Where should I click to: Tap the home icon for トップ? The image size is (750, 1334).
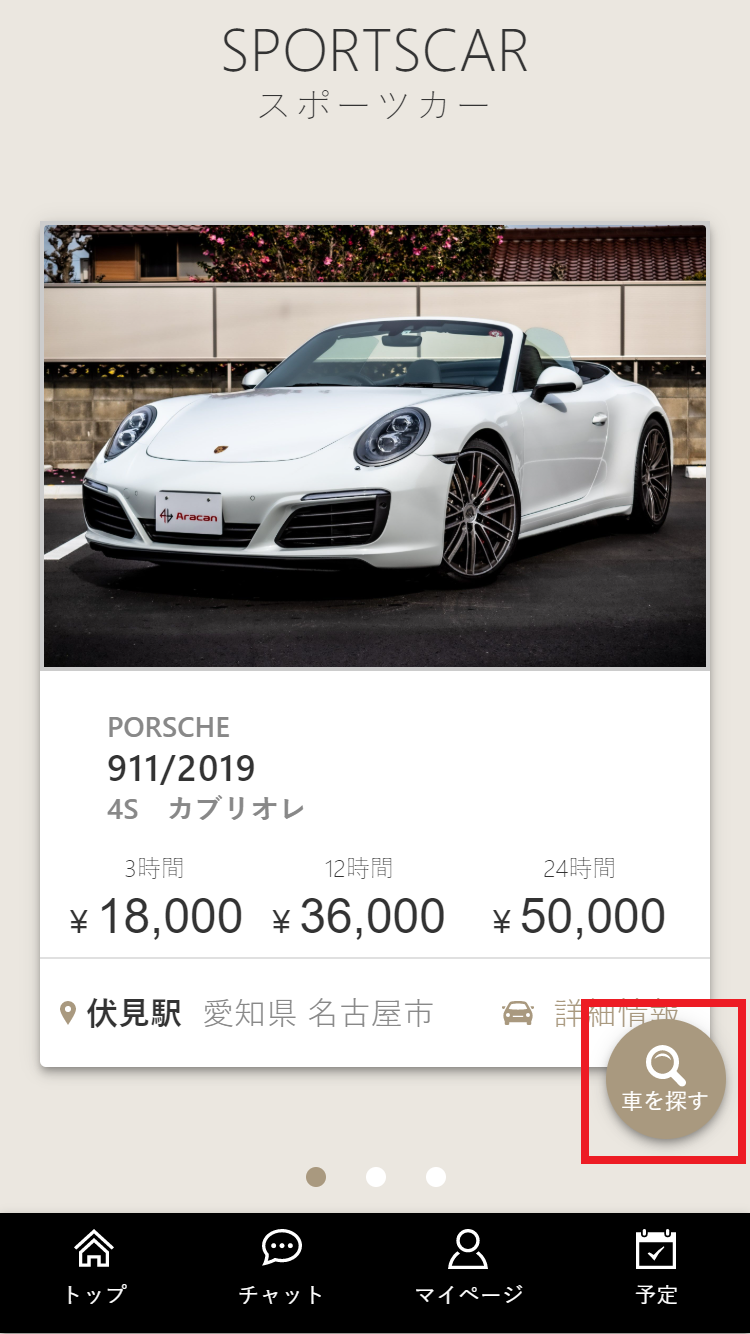(94, 1250)
